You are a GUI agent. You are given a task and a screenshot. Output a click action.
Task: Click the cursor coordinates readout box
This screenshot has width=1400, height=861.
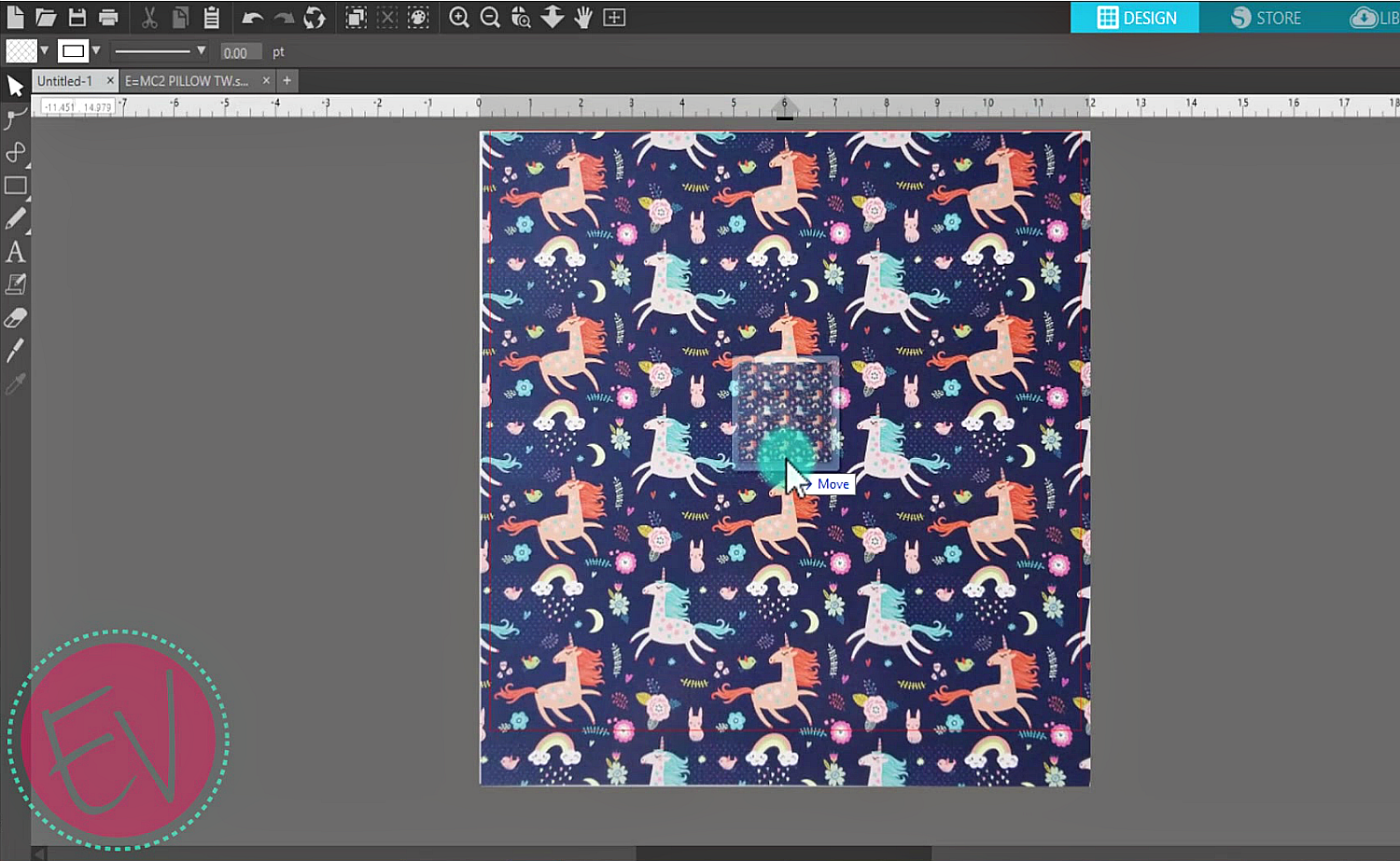point(77,107)
